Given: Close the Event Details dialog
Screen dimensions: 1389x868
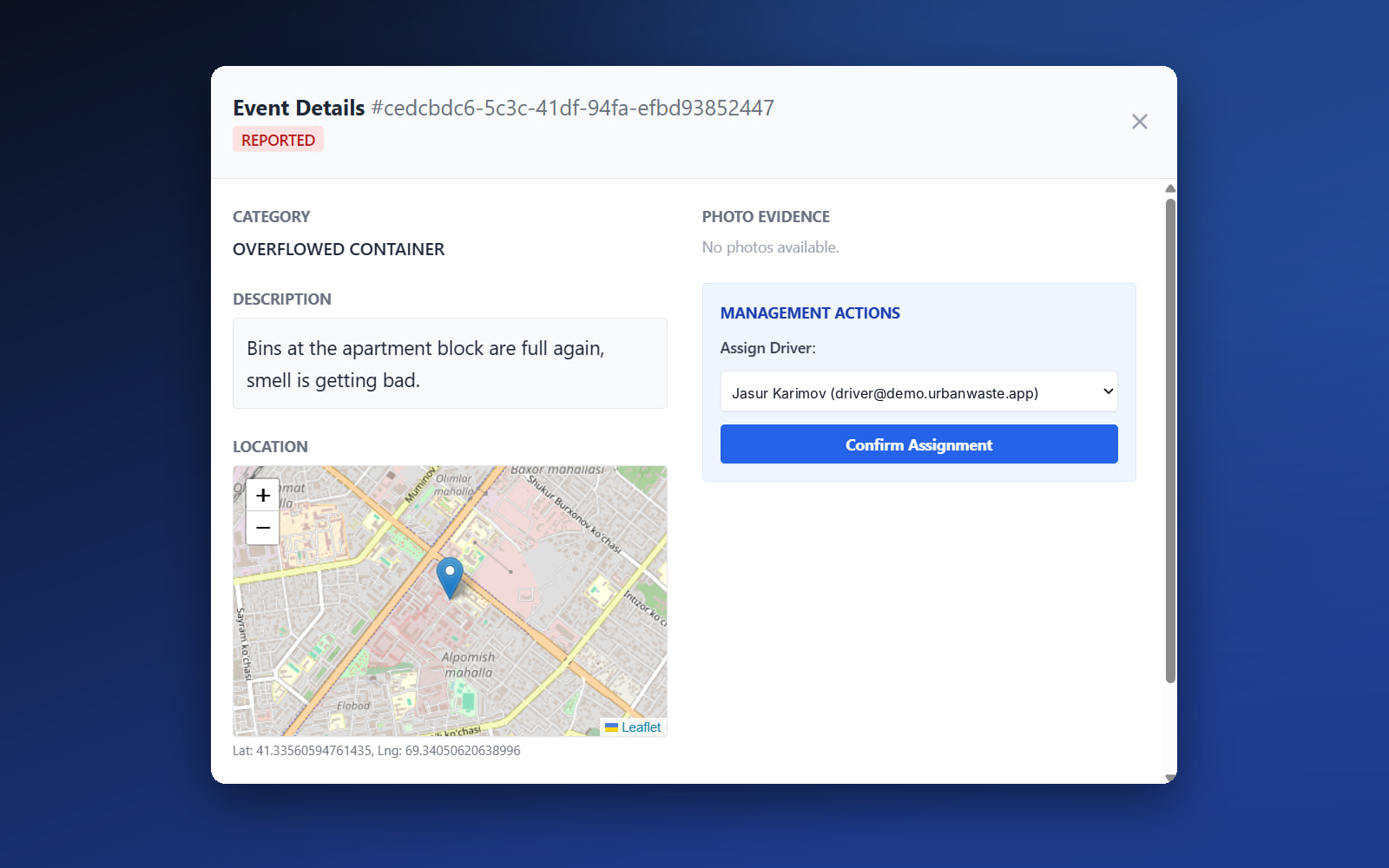Looking at the screenshot, I should (1139, 122).
